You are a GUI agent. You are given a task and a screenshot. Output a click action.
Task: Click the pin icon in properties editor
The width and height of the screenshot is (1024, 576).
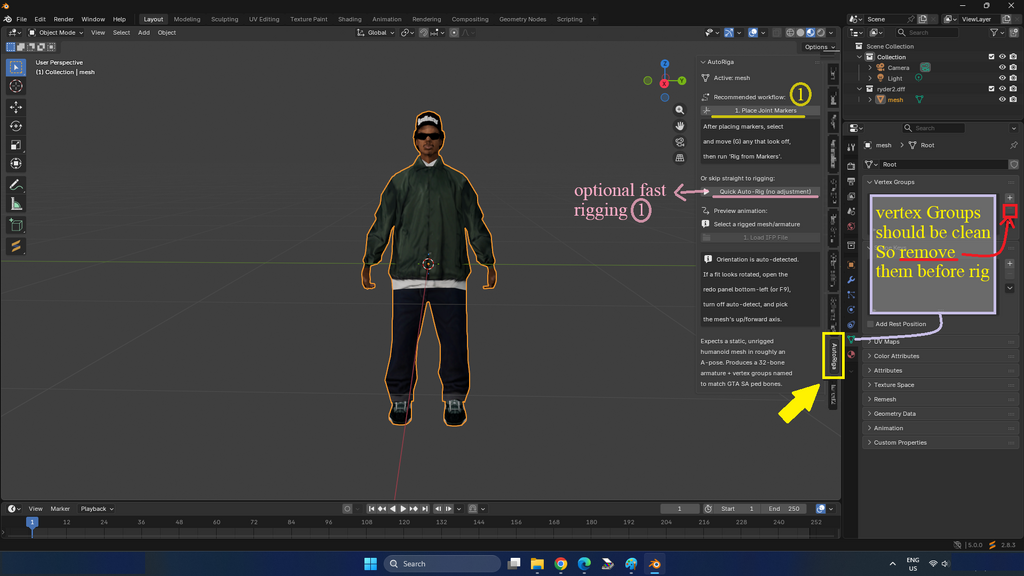pyautogui.click(x=1014, y=145)
